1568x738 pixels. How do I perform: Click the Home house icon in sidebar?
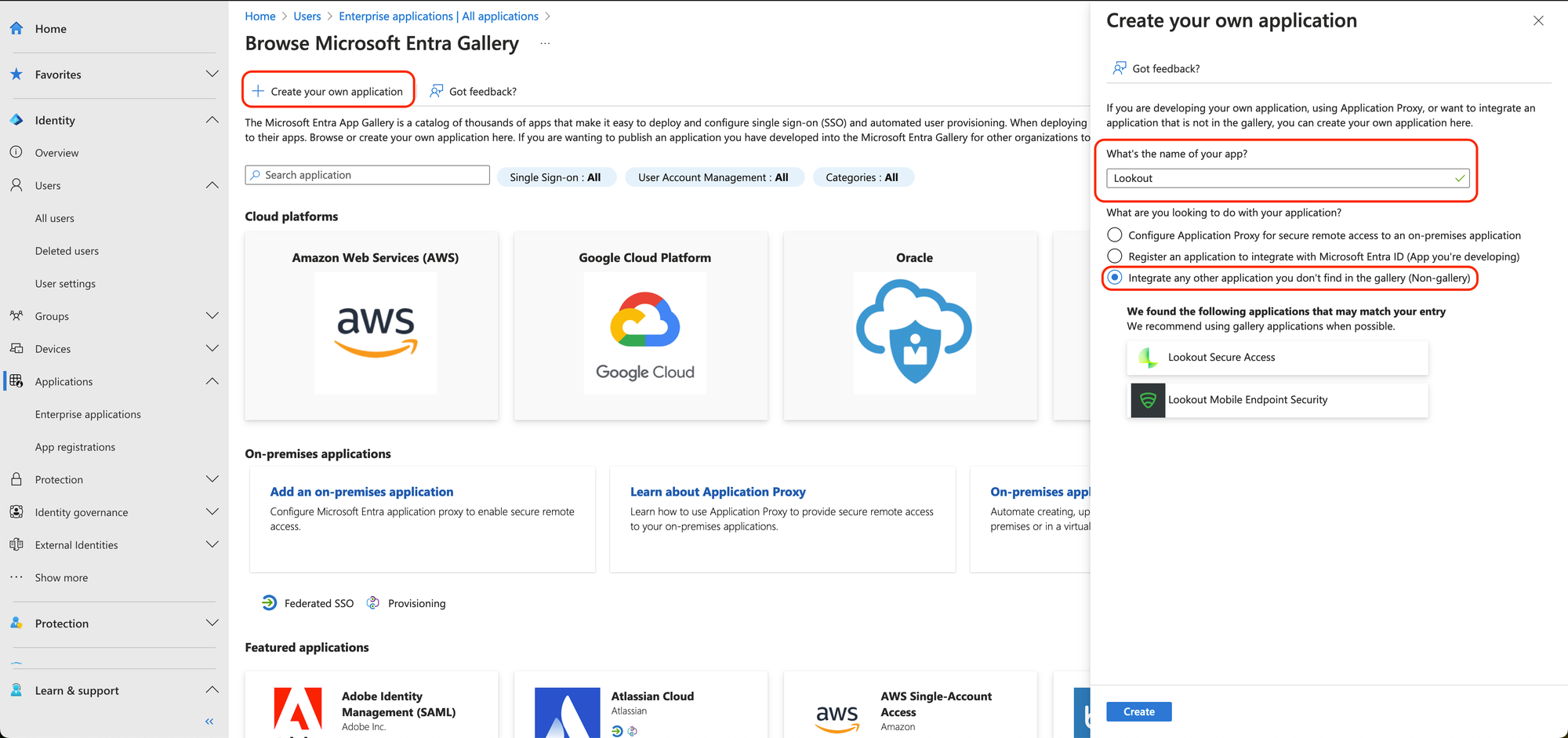16,29
